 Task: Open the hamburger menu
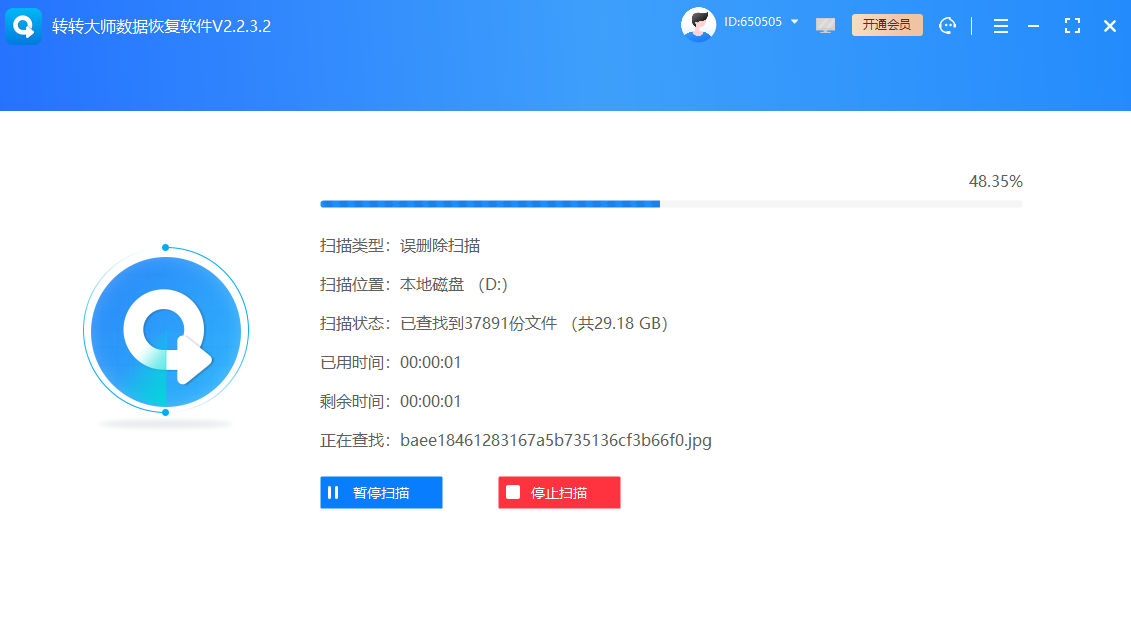pos(1000,25)
